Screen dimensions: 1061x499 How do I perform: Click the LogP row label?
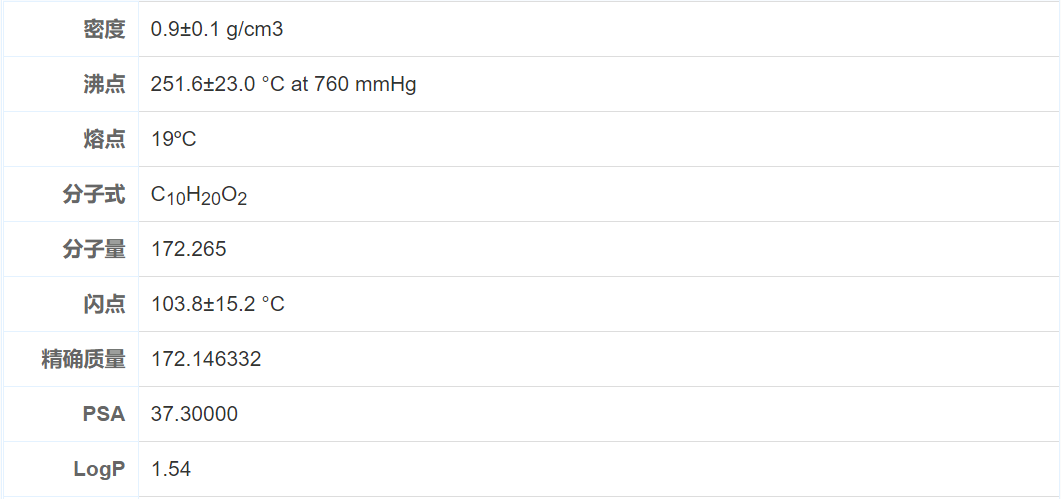[99, 469]
